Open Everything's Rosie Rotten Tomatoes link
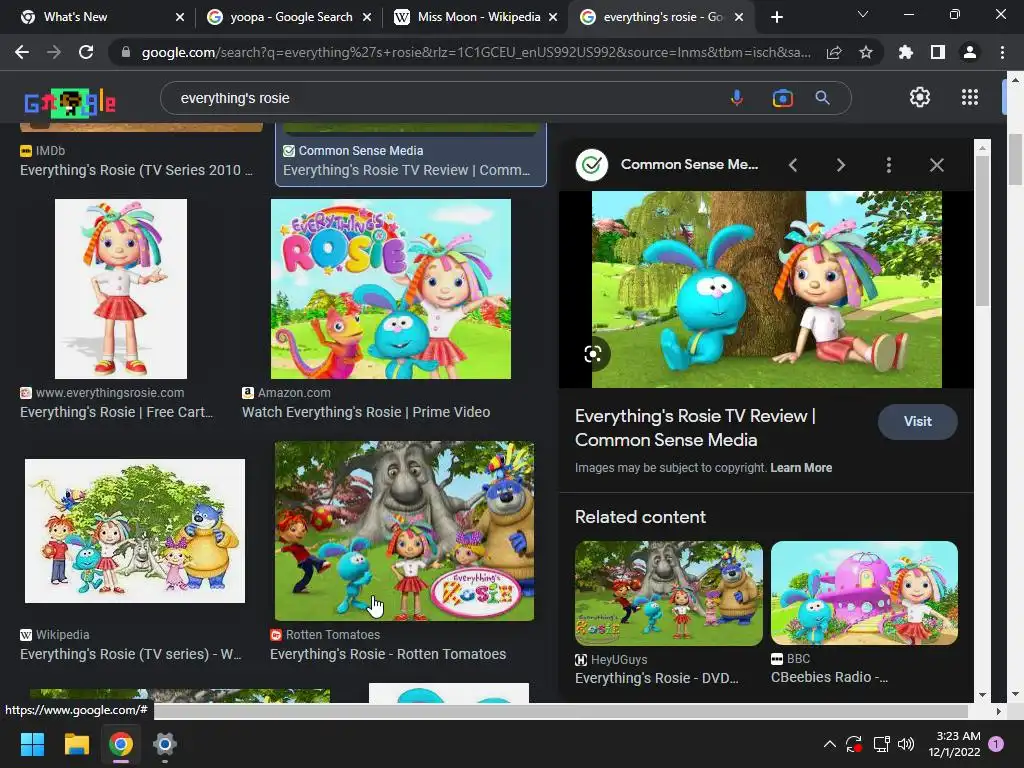1024x768 pixels. pos(388,654)
